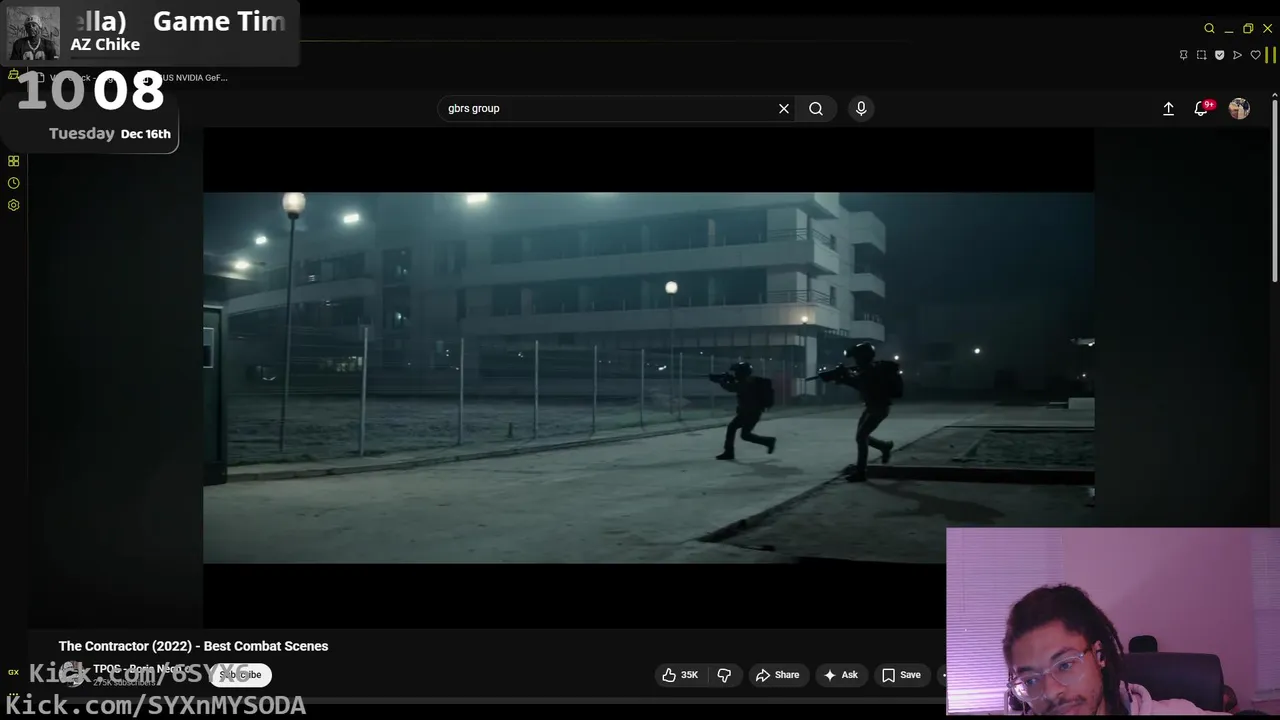The image size is (1280, 720).
Task: Click the 'AZ Chike' now-playing overlay text
Action: 105,44
